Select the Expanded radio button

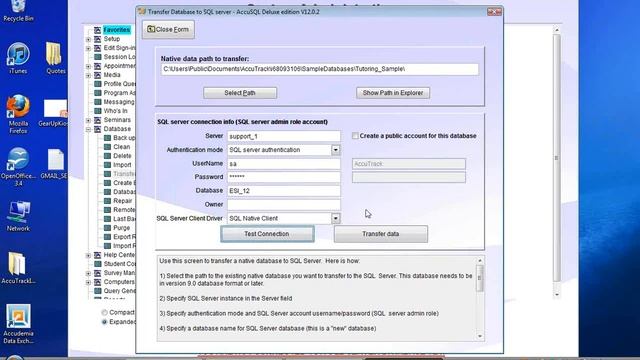pos(104,322)
